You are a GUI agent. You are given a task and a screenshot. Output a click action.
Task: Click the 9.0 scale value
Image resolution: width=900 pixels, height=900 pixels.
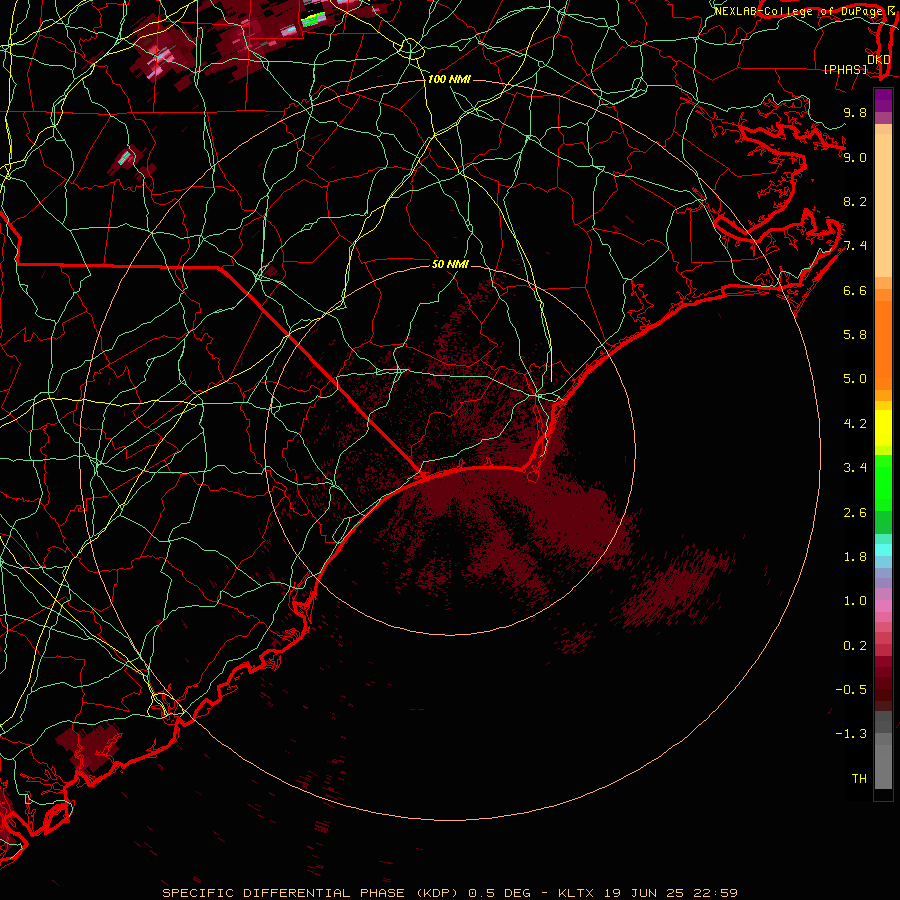(855, 157)
